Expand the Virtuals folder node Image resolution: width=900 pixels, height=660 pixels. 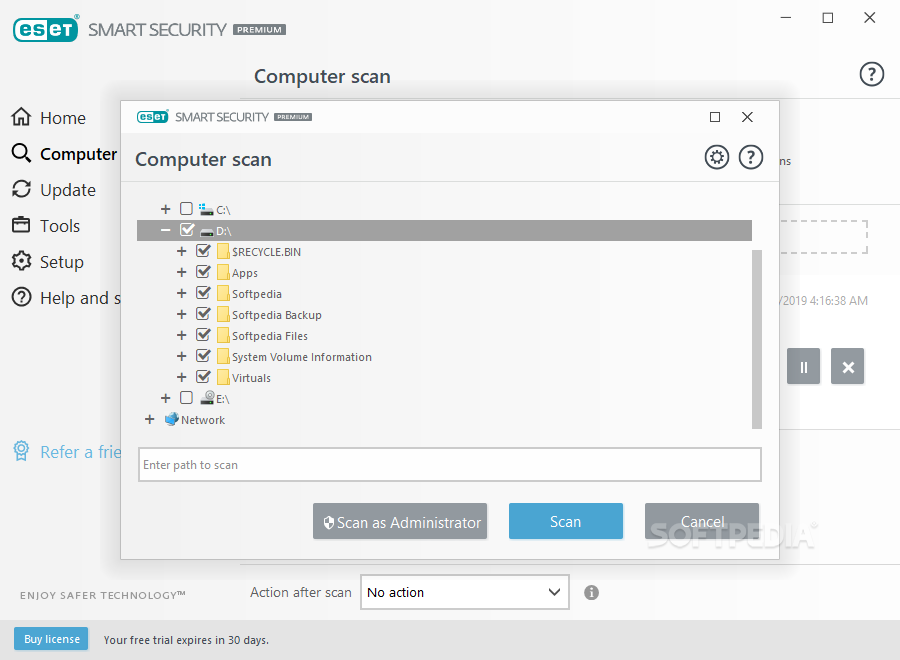click(x=181, y=376)
